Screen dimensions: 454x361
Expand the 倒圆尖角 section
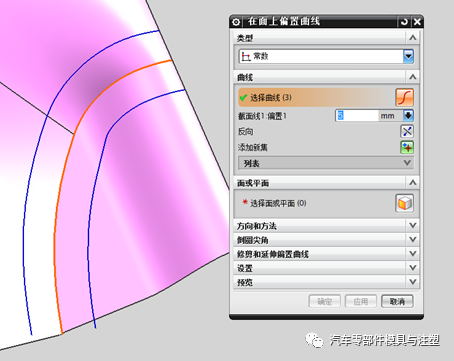[x=326, y=240]
